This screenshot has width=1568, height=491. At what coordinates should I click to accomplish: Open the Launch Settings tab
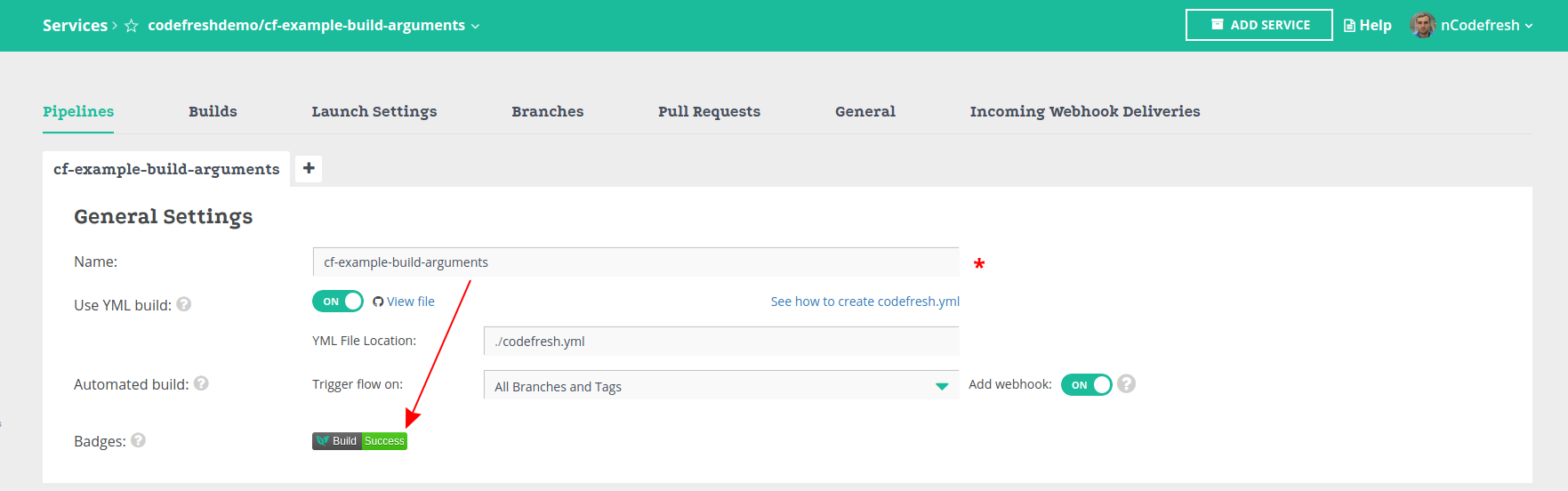pos(374,111)
